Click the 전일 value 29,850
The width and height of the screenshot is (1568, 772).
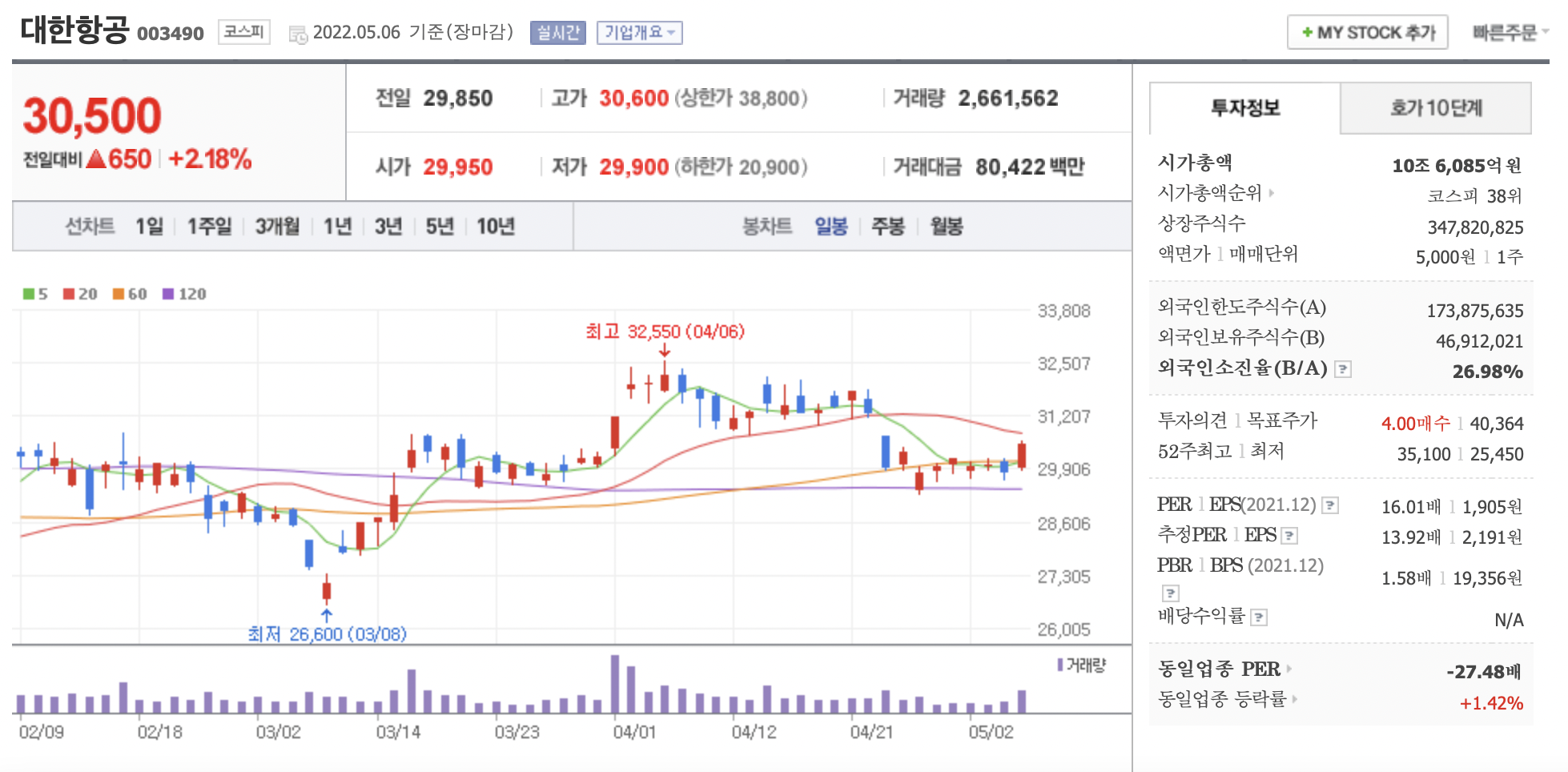458,99
